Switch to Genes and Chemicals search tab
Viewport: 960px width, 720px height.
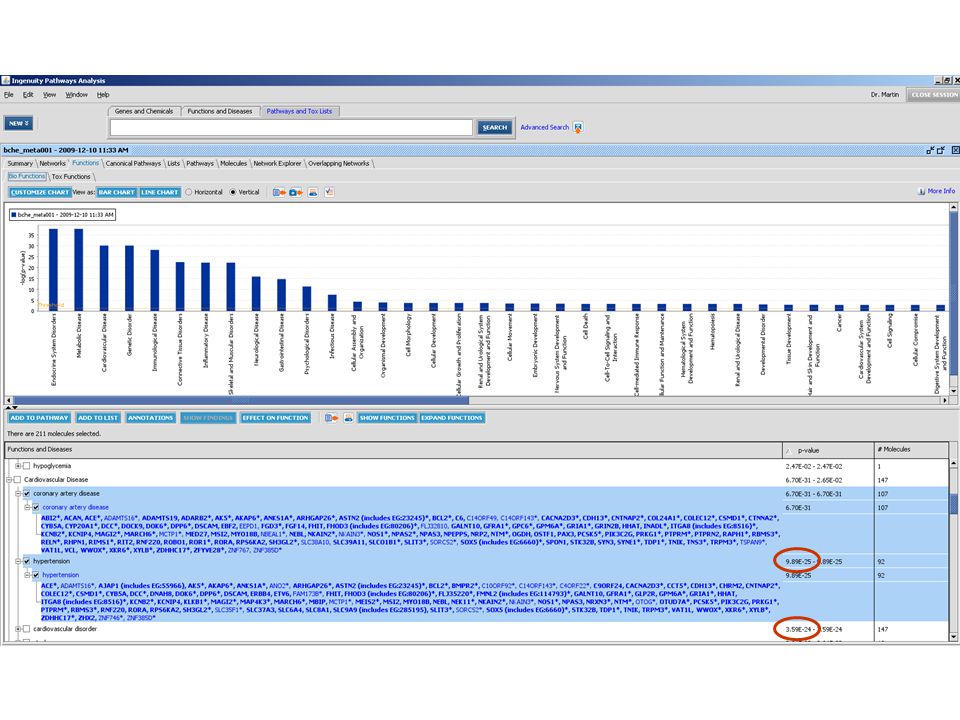[x=144, y=111]
